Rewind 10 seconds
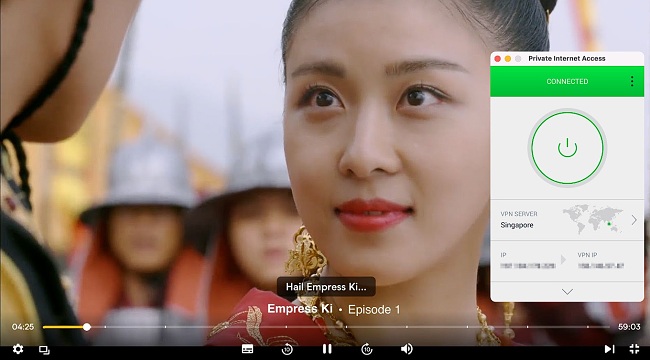This screenshot has height=360, width=650. pyautogui.click(x=287, y=349)
